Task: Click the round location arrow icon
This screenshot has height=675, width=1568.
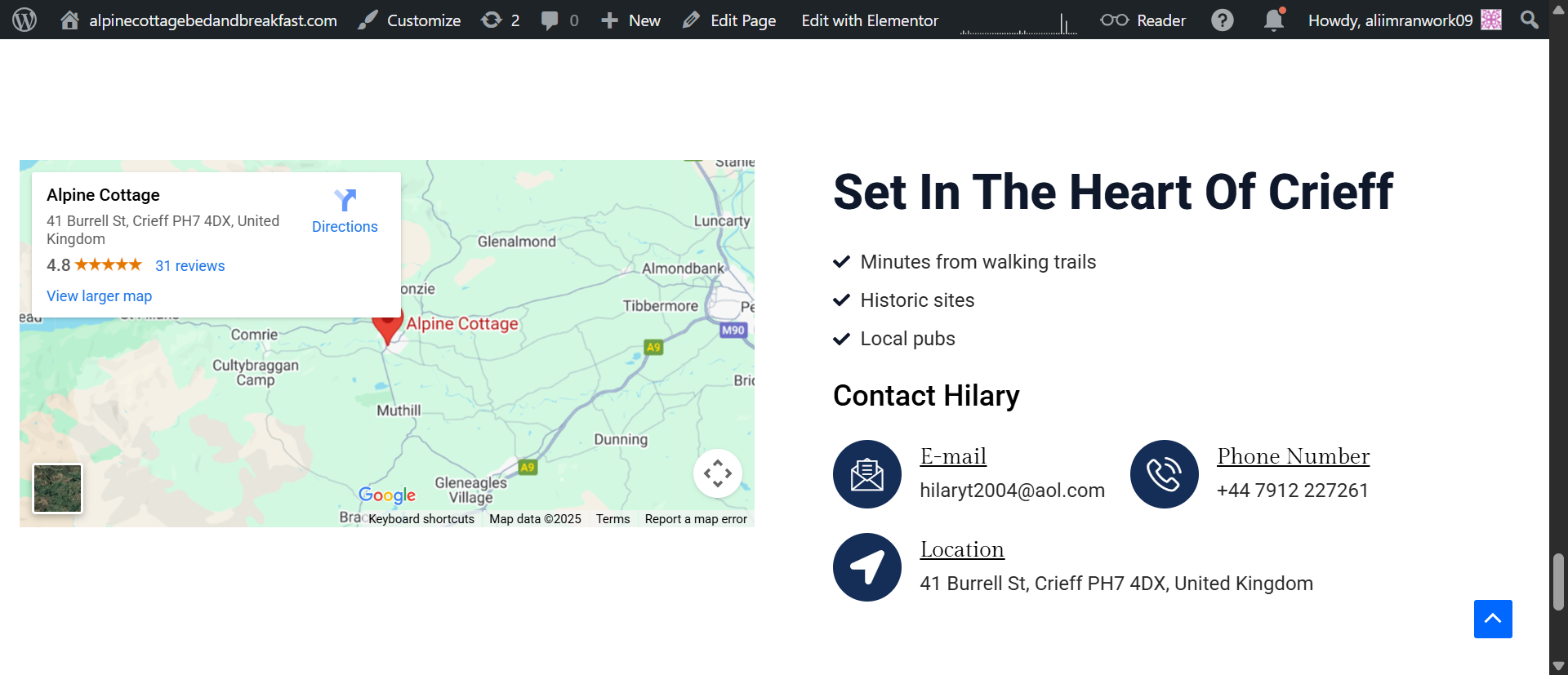Action: coord(866,567)
